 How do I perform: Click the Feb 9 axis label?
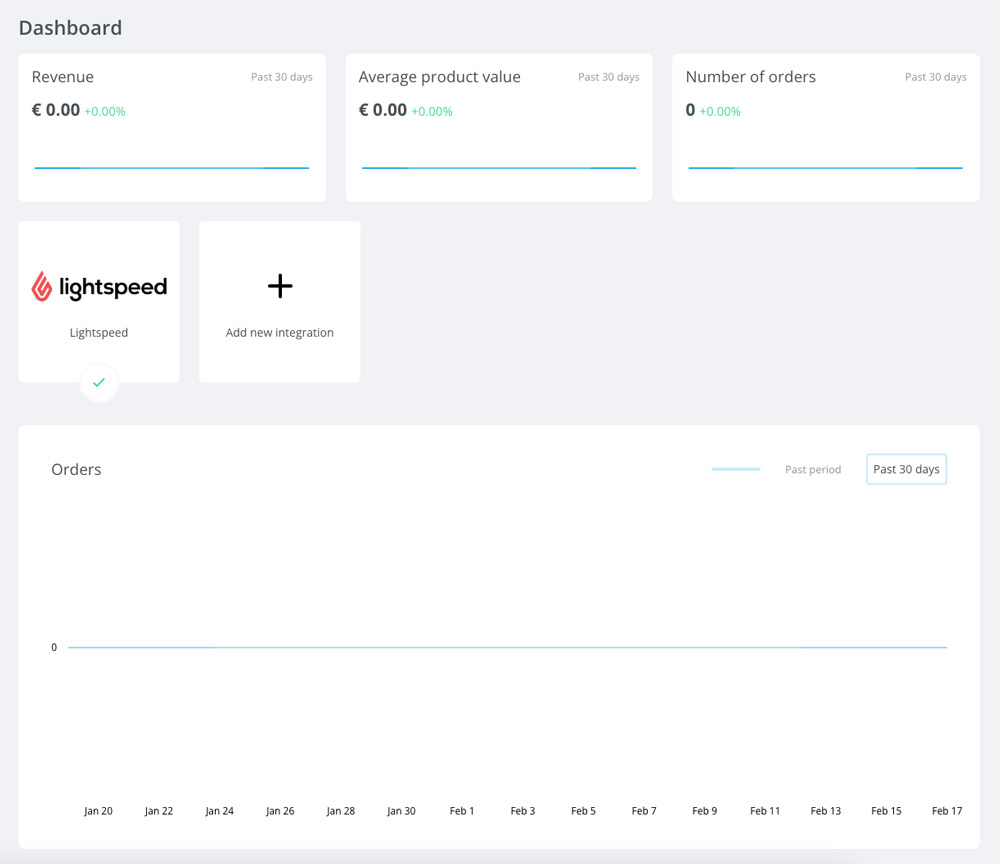coord(705,810)
